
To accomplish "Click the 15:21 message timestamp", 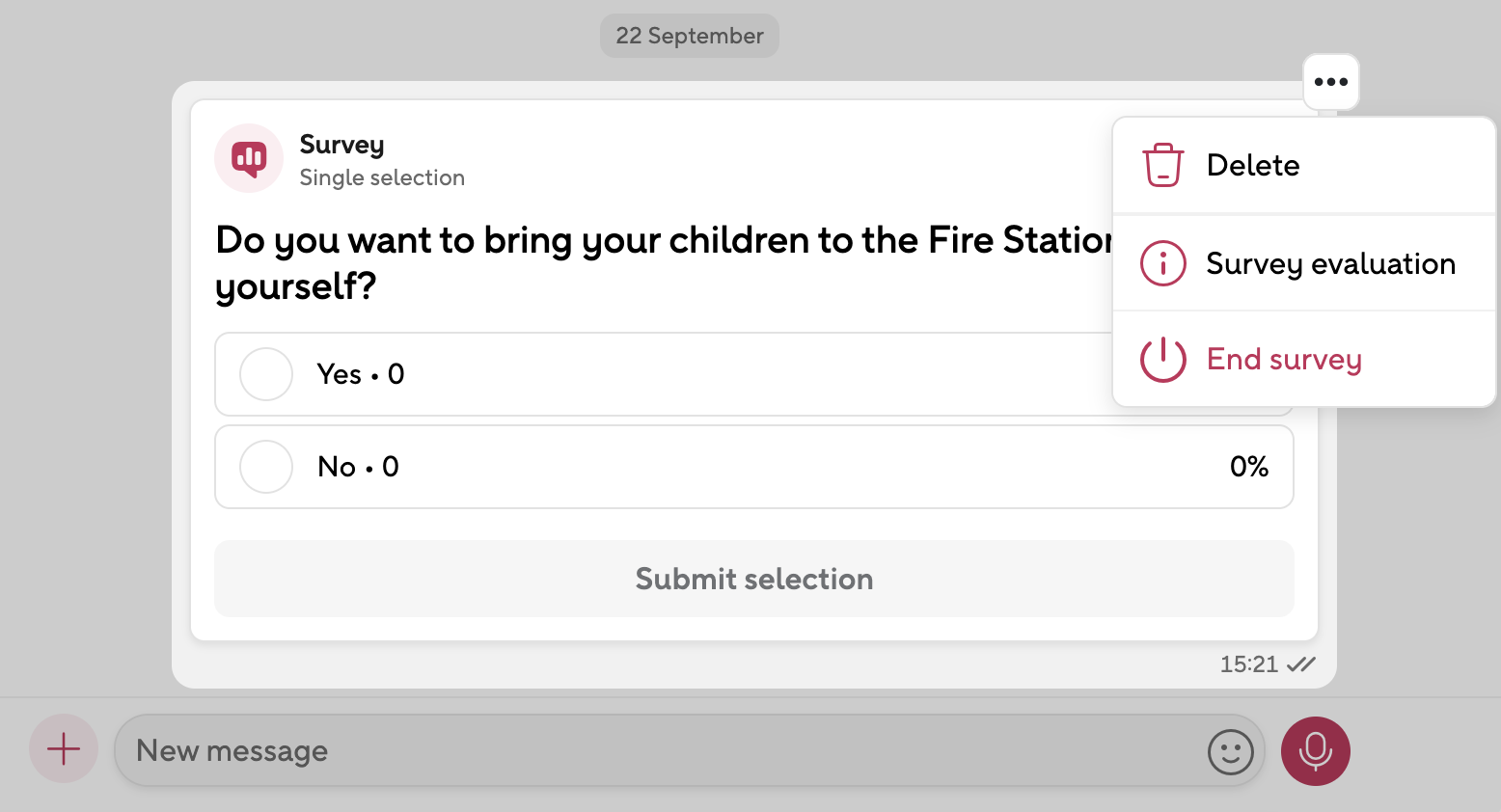I will coord(1248,664).
